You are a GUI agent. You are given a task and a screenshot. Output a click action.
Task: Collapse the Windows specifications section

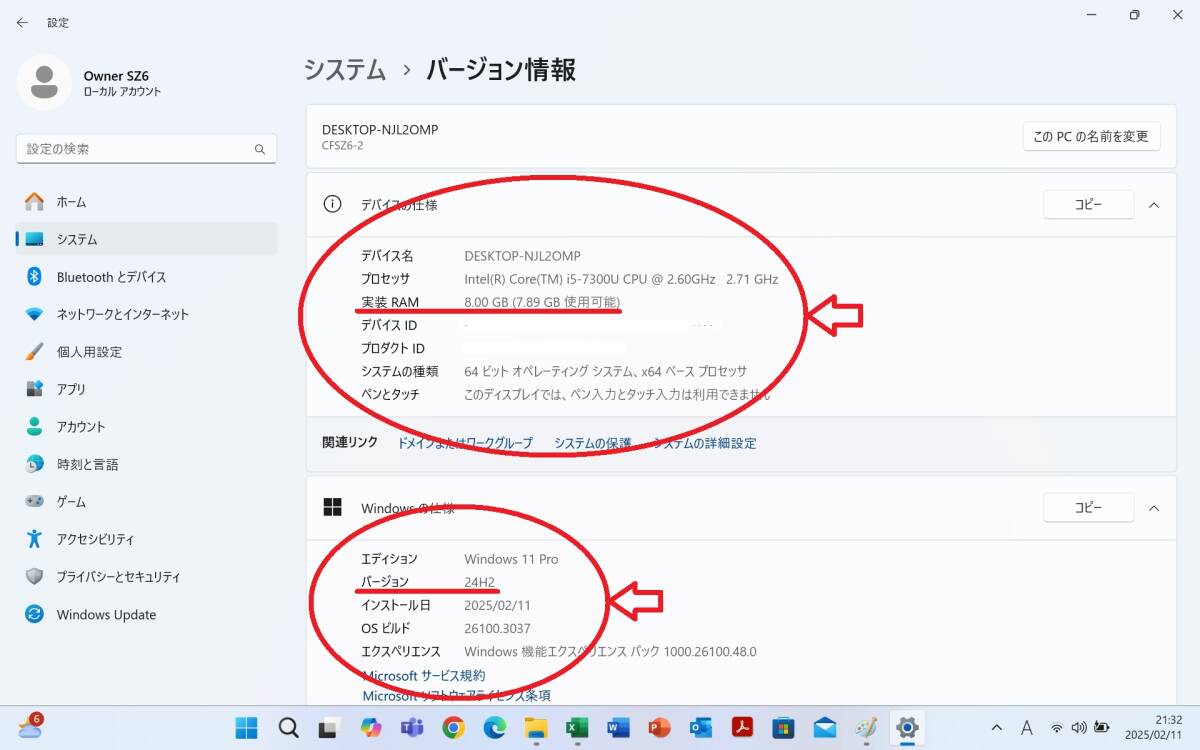pyautogui.click(x=1154, y=508)
